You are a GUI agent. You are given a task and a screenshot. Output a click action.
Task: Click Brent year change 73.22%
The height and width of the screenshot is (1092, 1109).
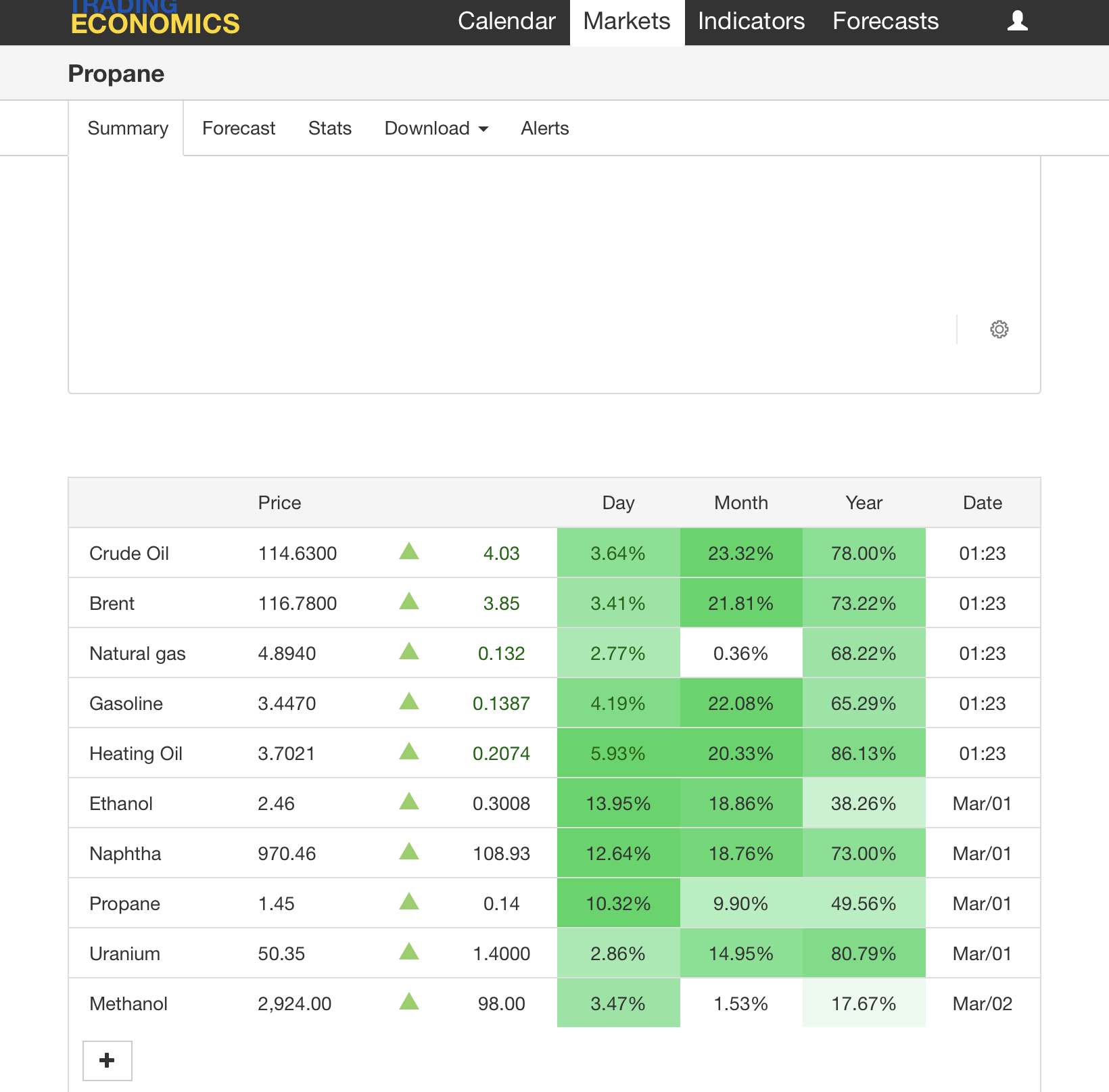(864, 604)
